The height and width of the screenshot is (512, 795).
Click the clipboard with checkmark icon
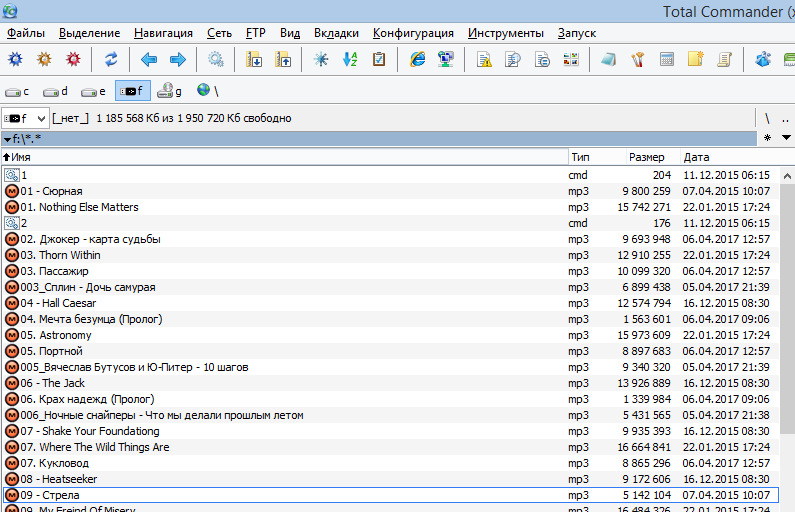tap(379, 59)
